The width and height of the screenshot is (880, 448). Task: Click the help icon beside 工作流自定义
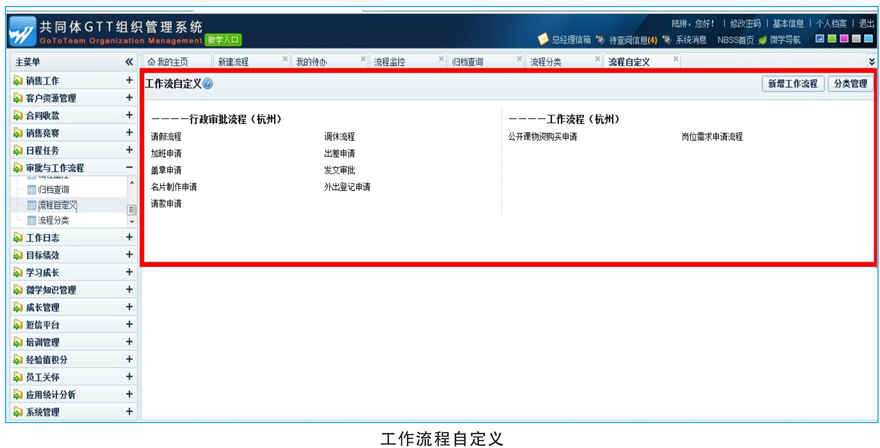pos(208,84)
